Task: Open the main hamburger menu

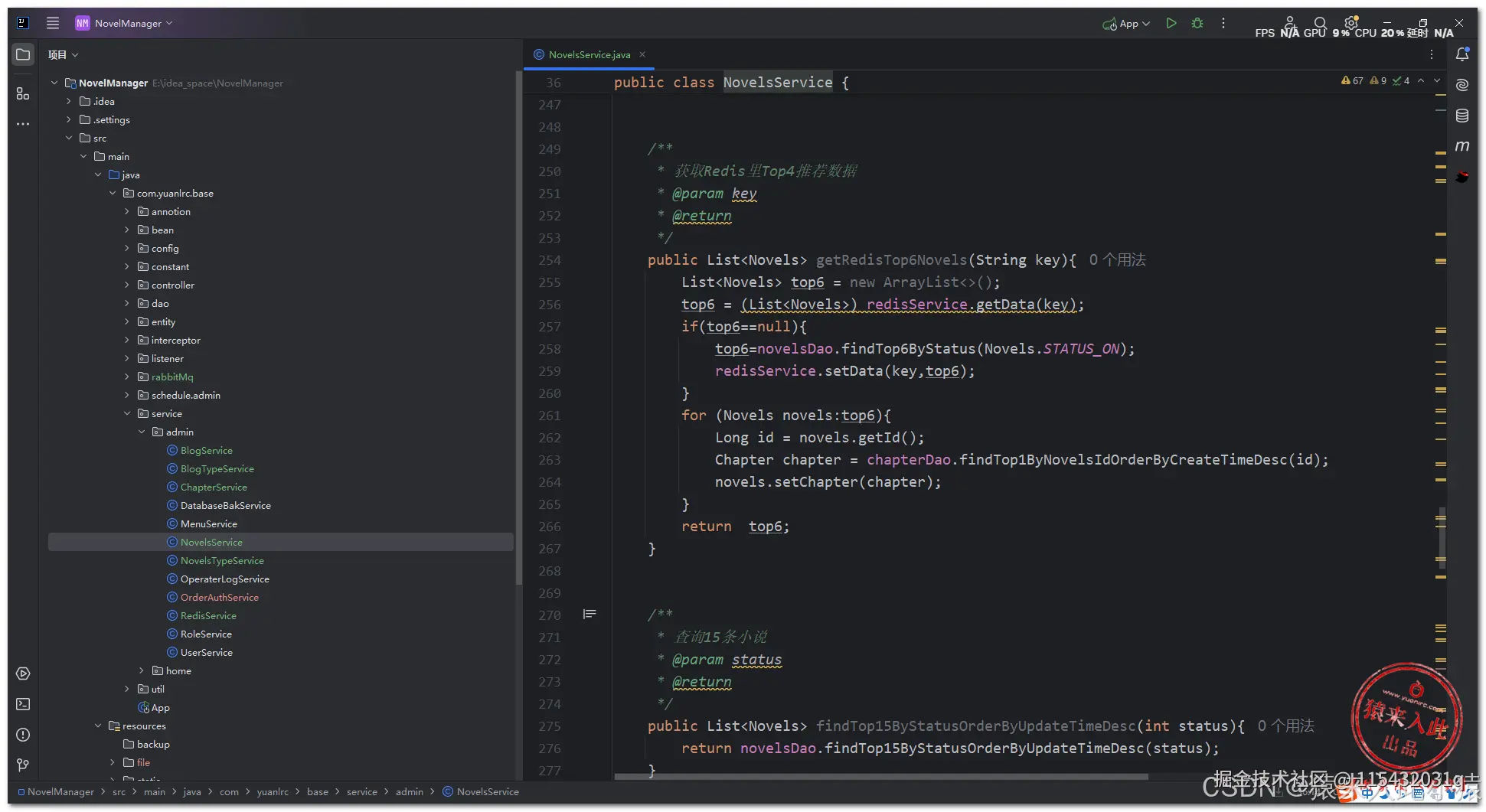Action: point(53,23)
